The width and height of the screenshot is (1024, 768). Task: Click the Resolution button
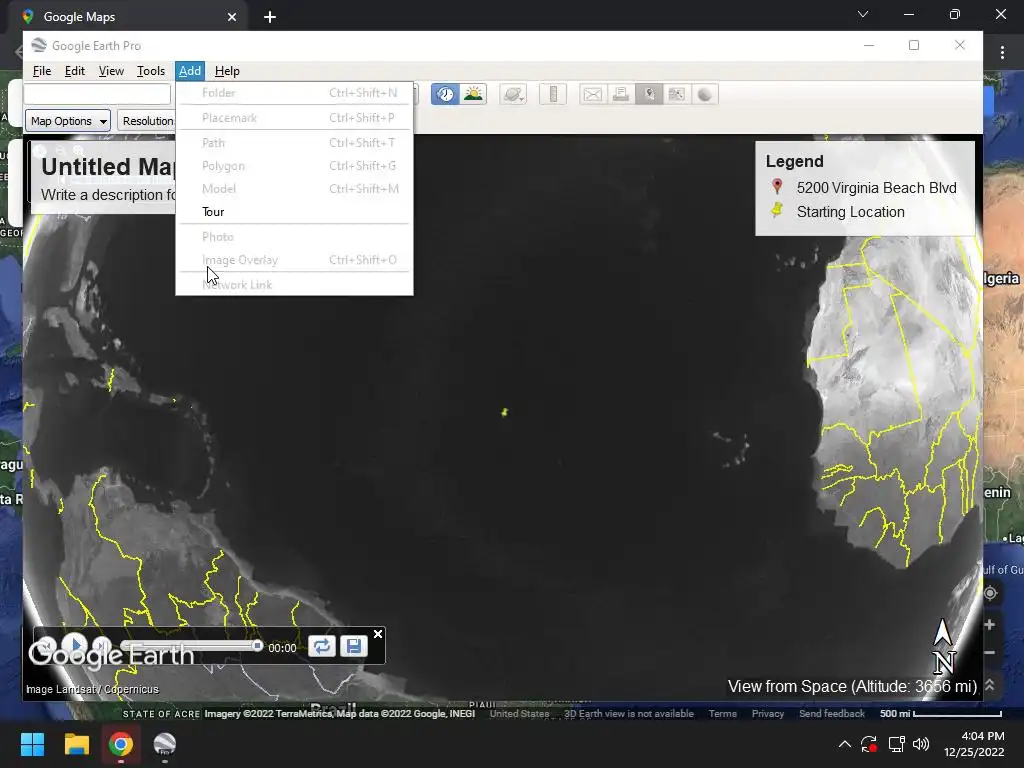pyautogui.click(x=147, y=121)
